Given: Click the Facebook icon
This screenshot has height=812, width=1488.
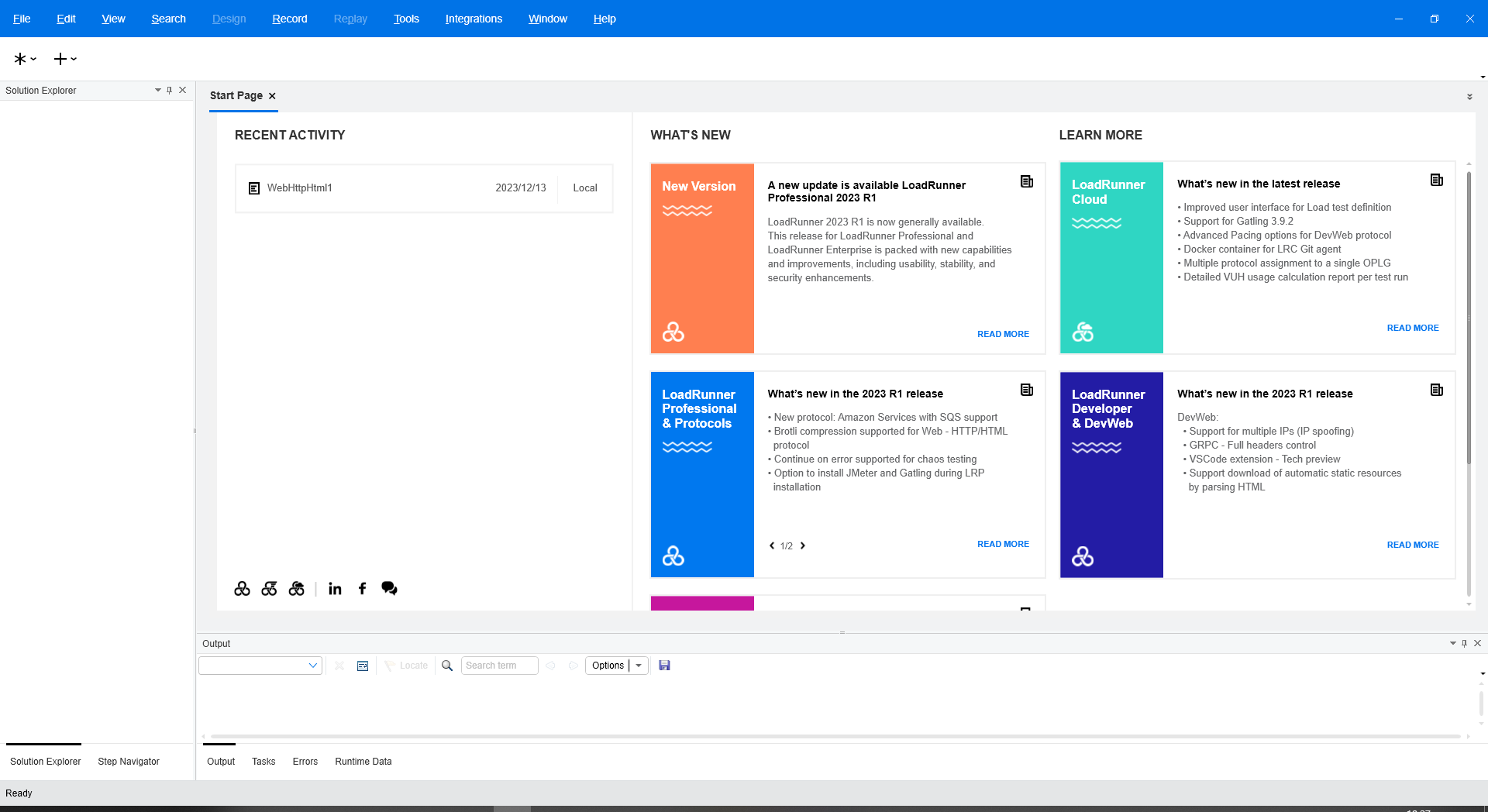Looking at the screenshot, I should point(362,589).
